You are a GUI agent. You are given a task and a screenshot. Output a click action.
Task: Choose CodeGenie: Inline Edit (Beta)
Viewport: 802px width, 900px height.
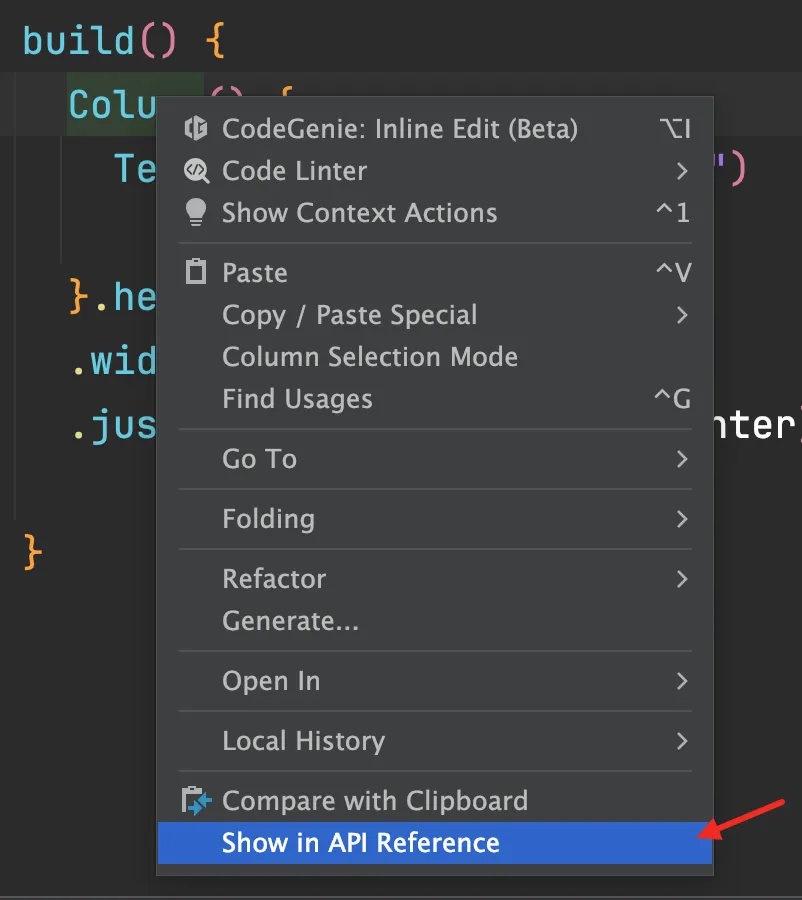tap(435, 129)
